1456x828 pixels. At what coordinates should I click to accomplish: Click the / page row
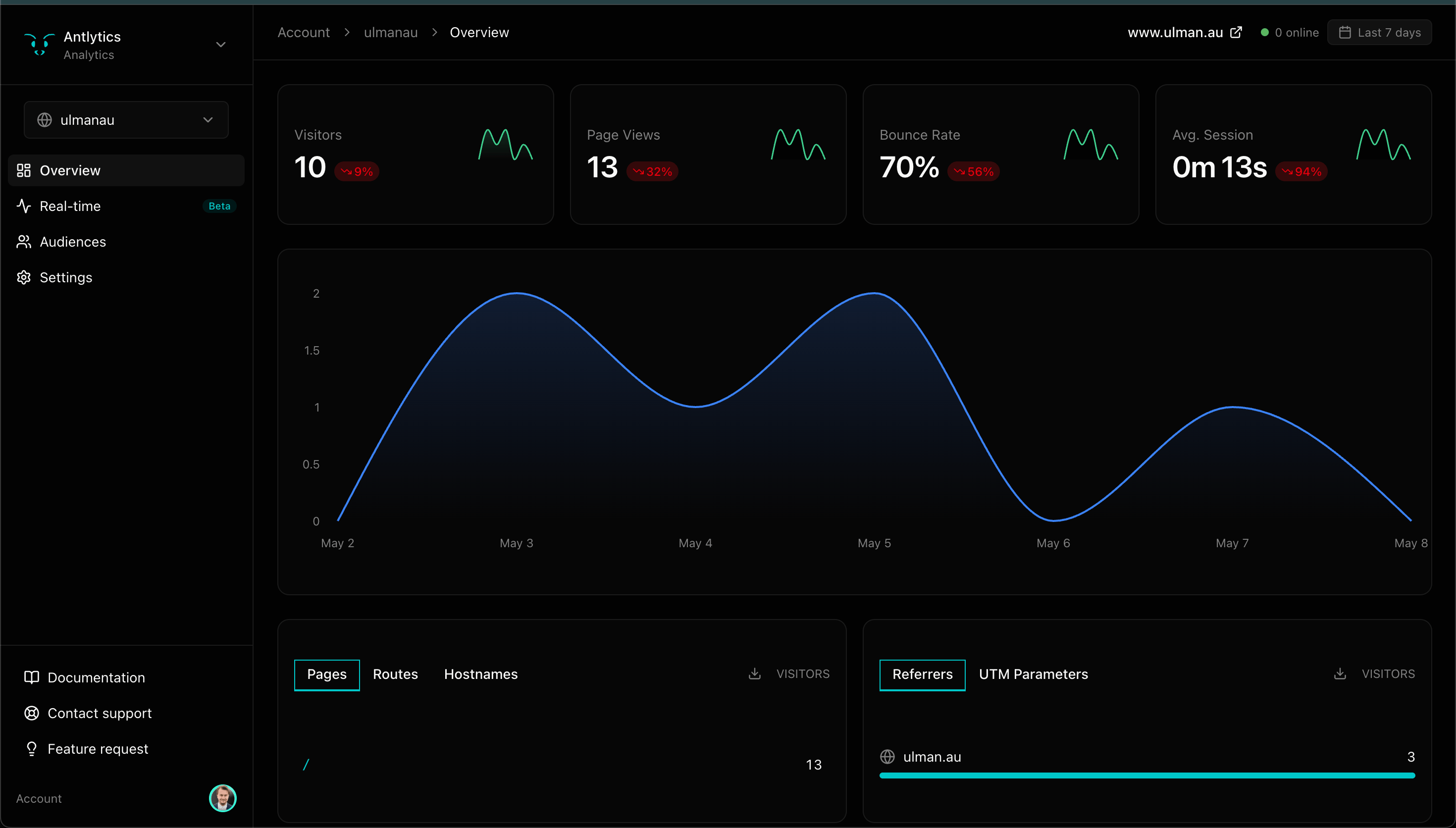click(x=562, y=765)
